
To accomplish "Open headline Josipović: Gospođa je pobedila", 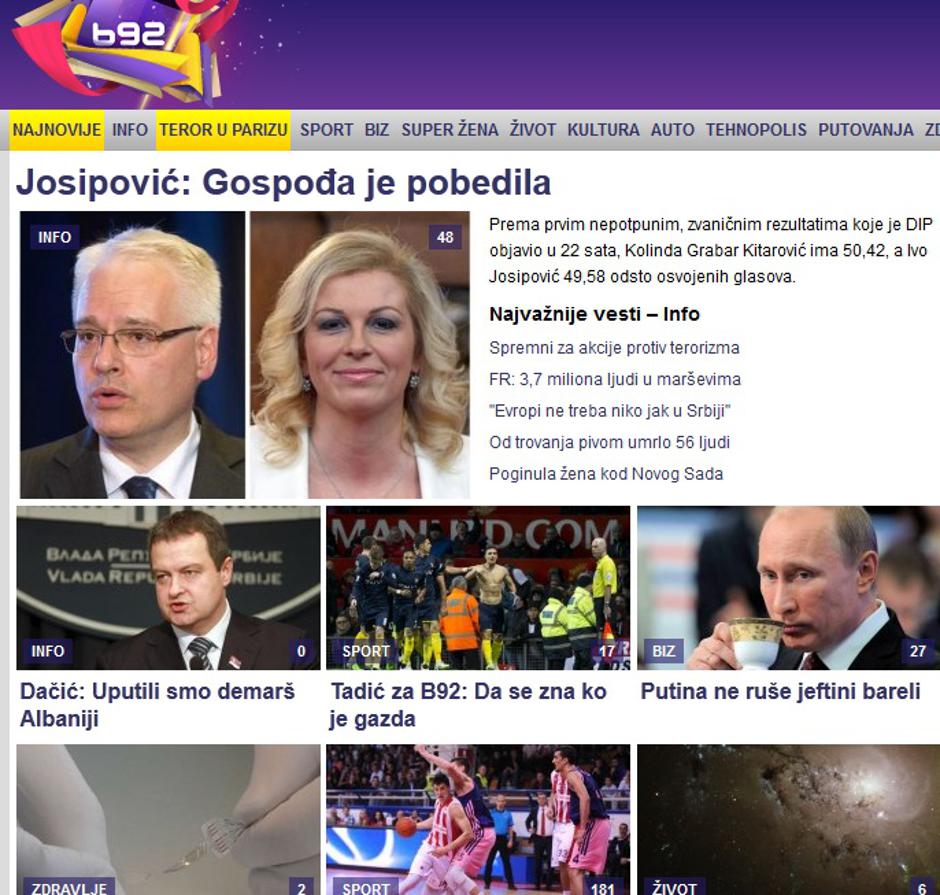I will 284,182.
